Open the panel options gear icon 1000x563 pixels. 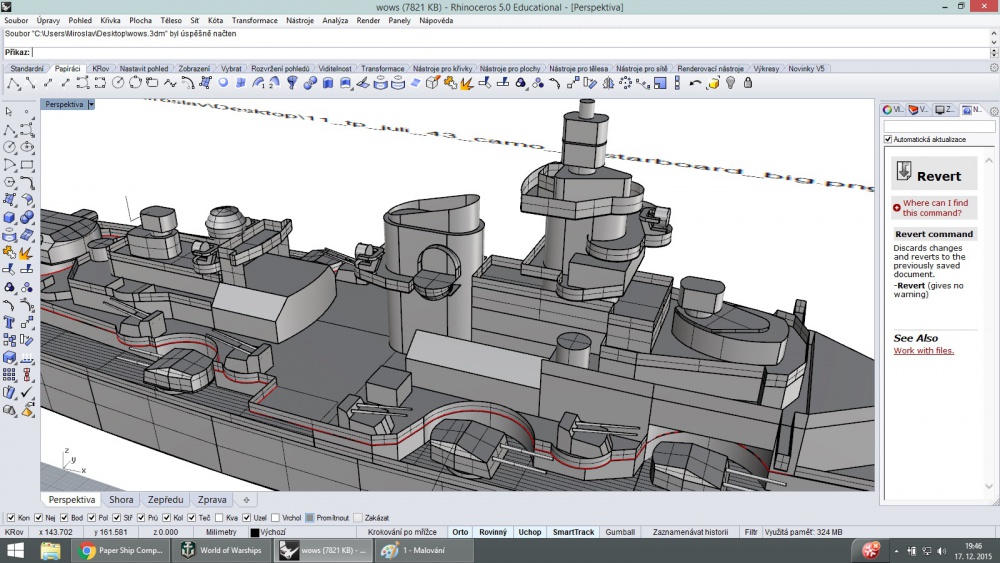994,111
